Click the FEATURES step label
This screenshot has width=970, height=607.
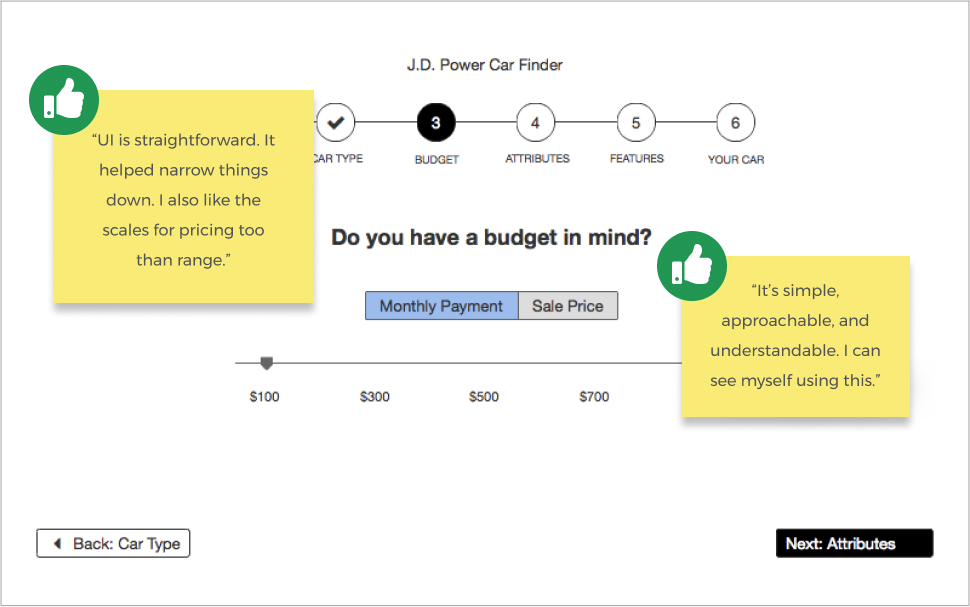(637, 159)
